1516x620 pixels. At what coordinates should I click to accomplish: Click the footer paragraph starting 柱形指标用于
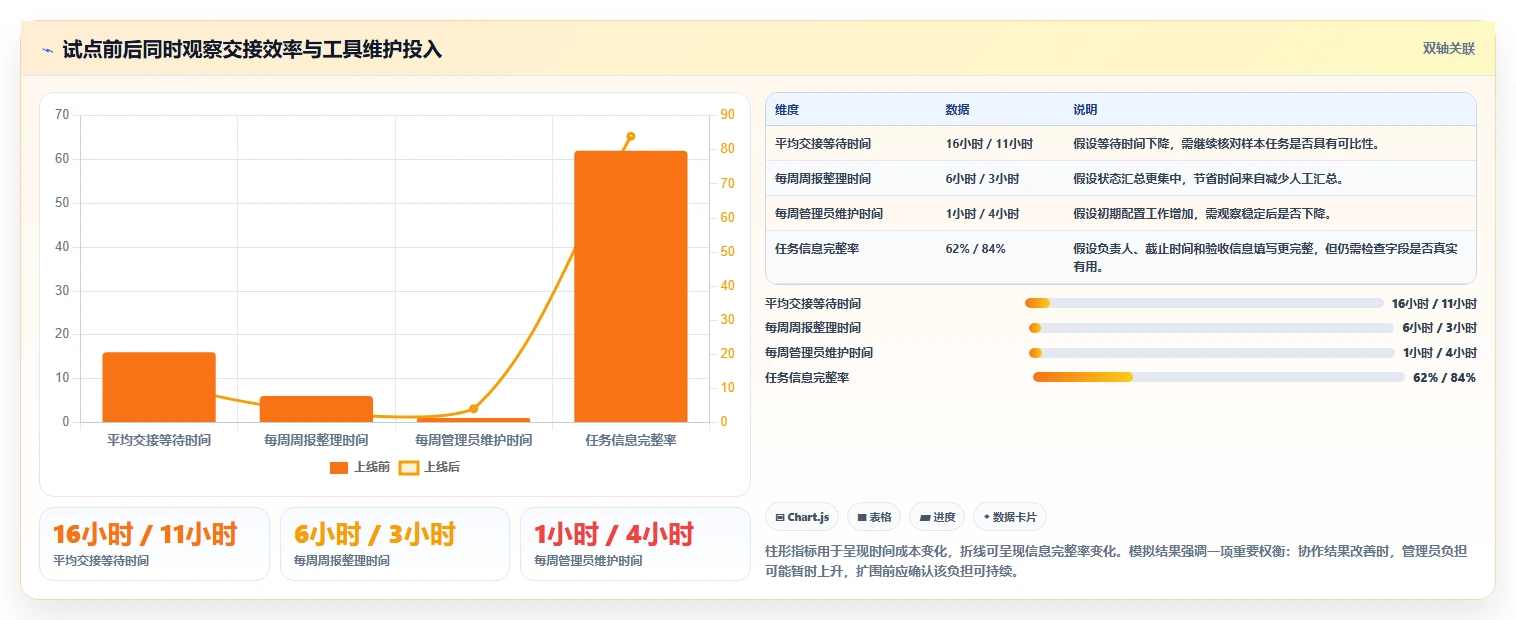(x=1115, y=562)
